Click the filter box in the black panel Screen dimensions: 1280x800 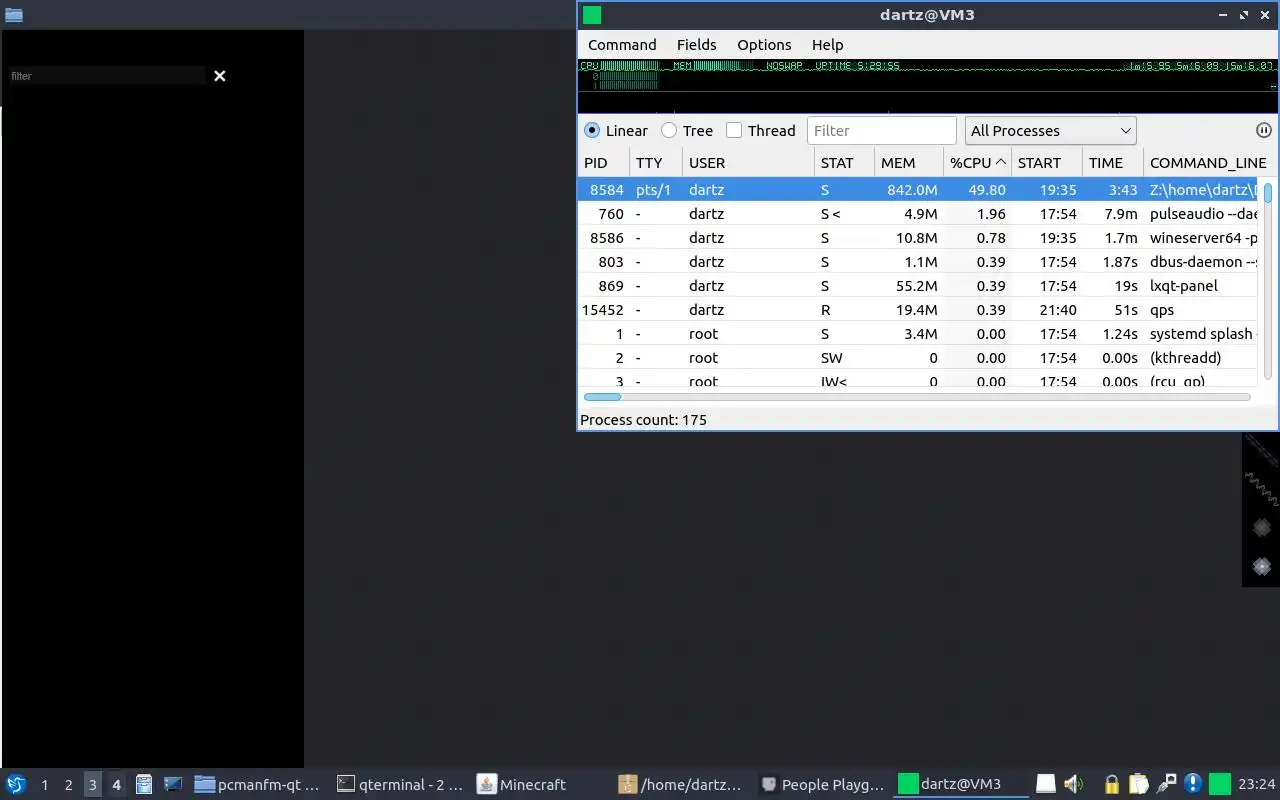pos(106,76)
